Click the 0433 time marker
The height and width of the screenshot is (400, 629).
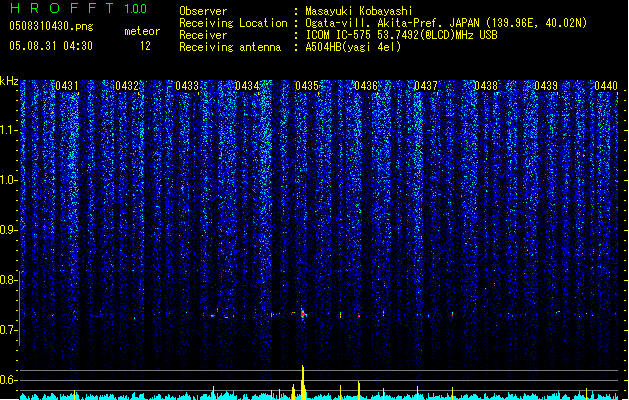point(187,86)
